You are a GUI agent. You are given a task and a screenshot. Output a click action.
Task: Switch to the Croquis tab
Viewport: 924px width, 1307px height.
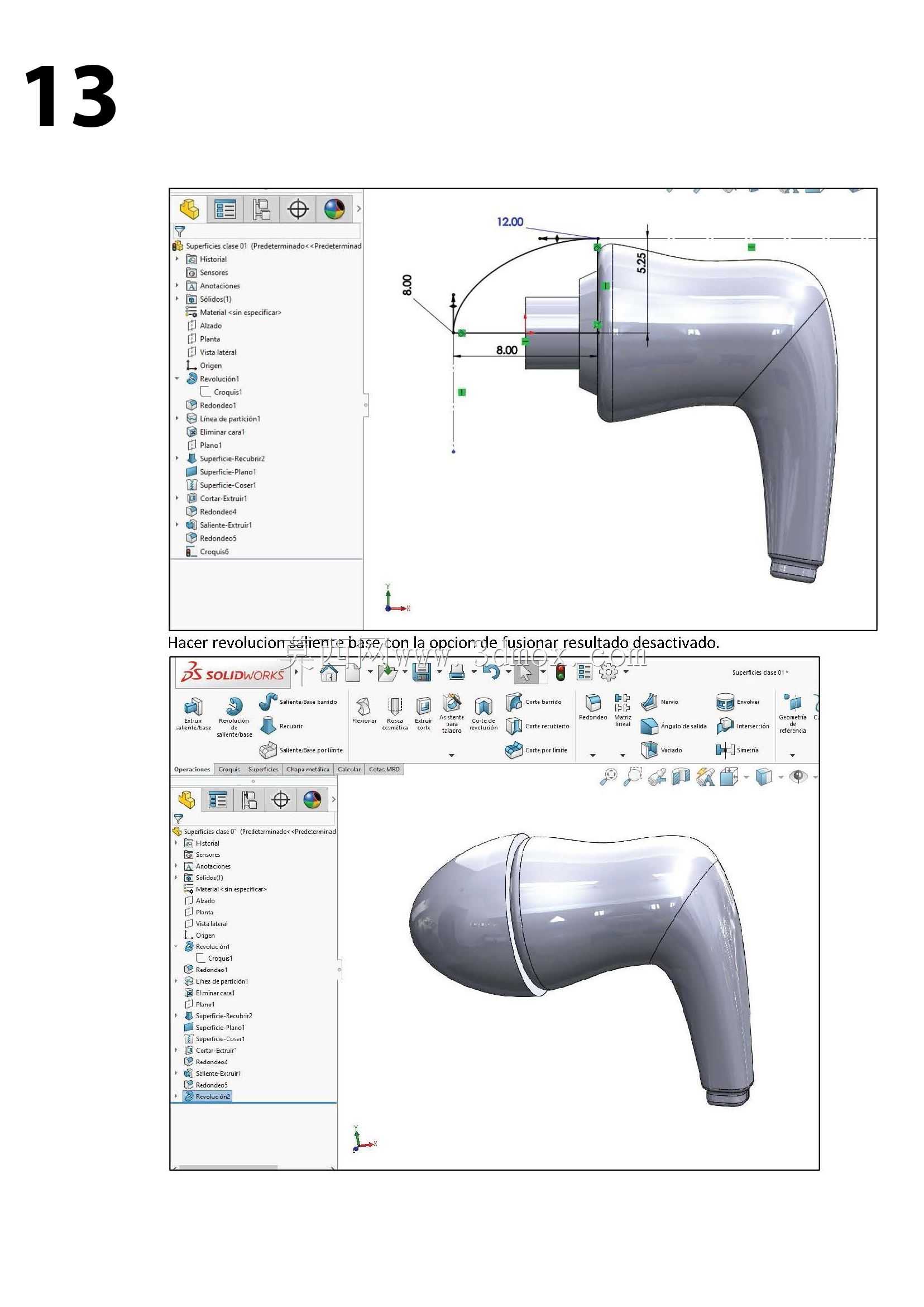pos(229,770)
